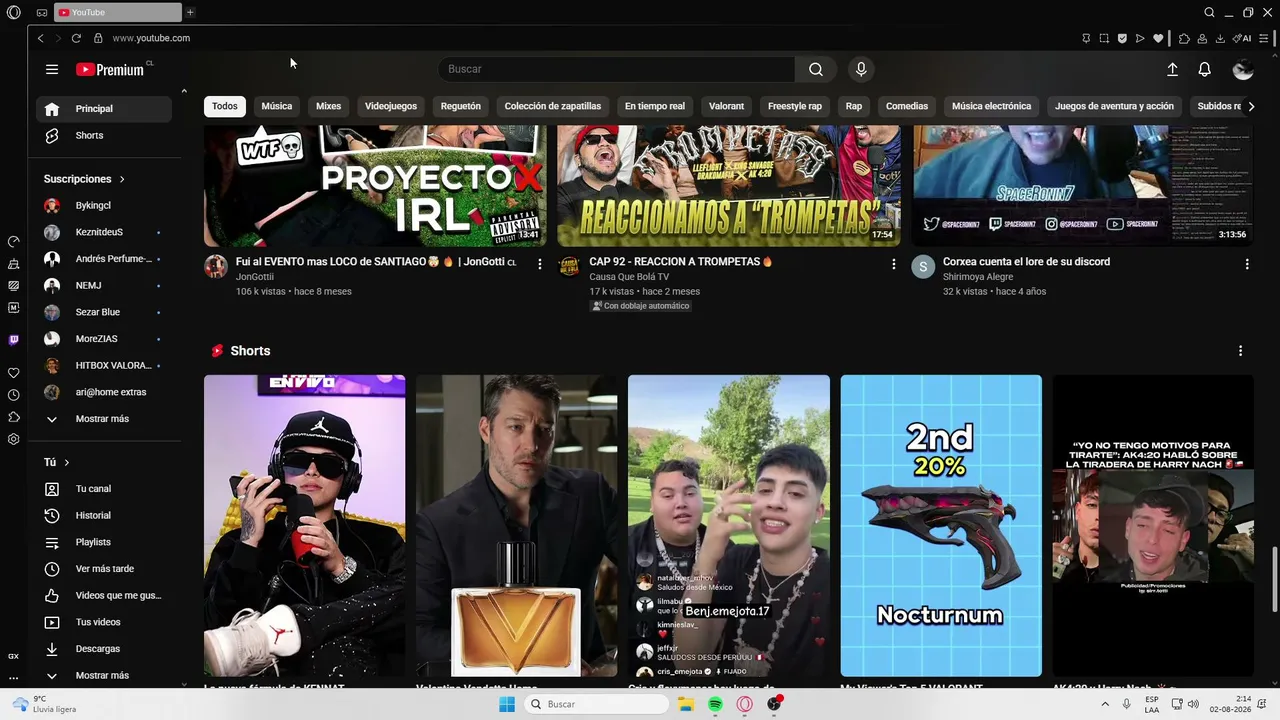Select the Valorant filter chip
Image resolution: width=1280 pixels, height=720 pixels.
(x=727, y=106)
